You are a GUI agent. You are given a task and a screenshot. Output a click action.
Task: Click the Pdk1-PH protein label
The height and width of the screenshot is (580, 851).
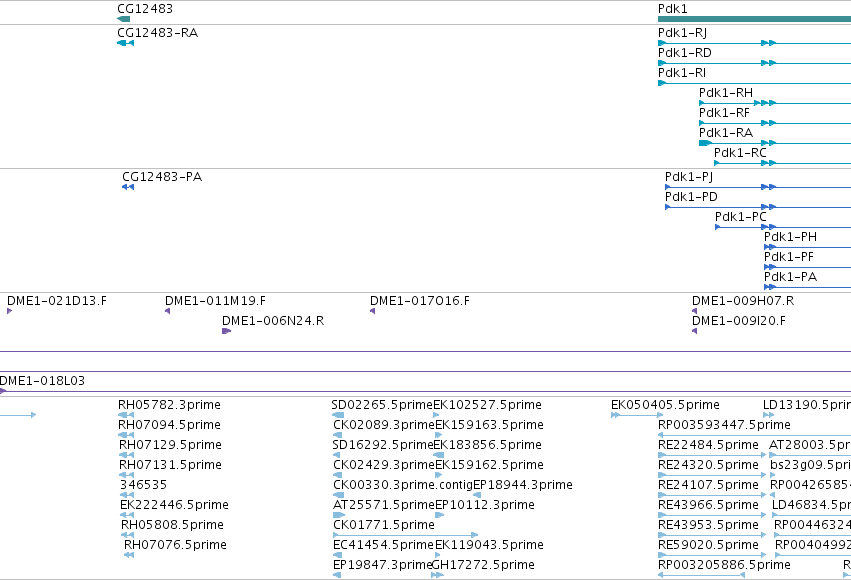tap(790, 237)
